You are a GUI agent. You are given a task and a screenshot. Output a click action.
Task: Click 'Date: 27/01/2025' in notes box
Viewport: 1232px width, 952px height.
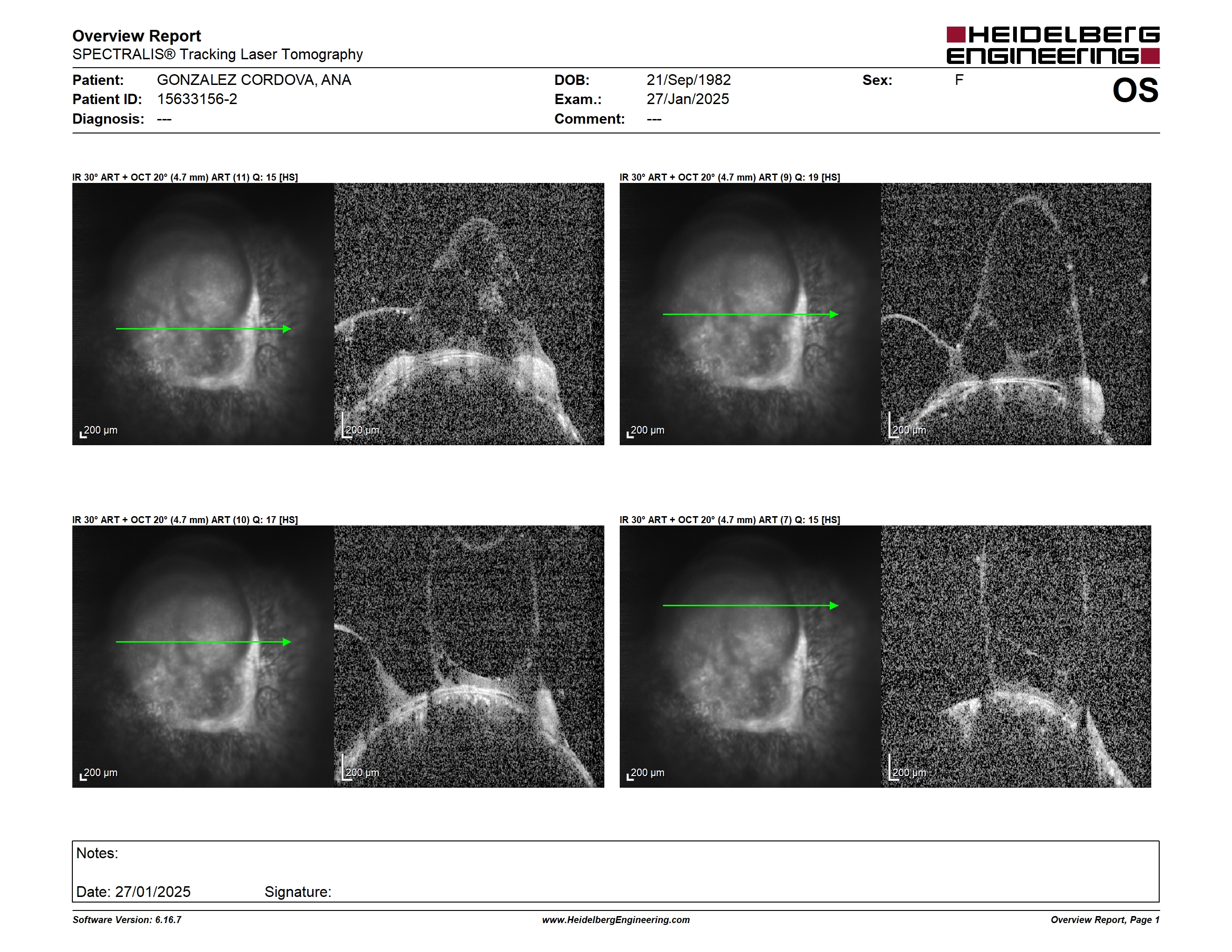[133, 892]
